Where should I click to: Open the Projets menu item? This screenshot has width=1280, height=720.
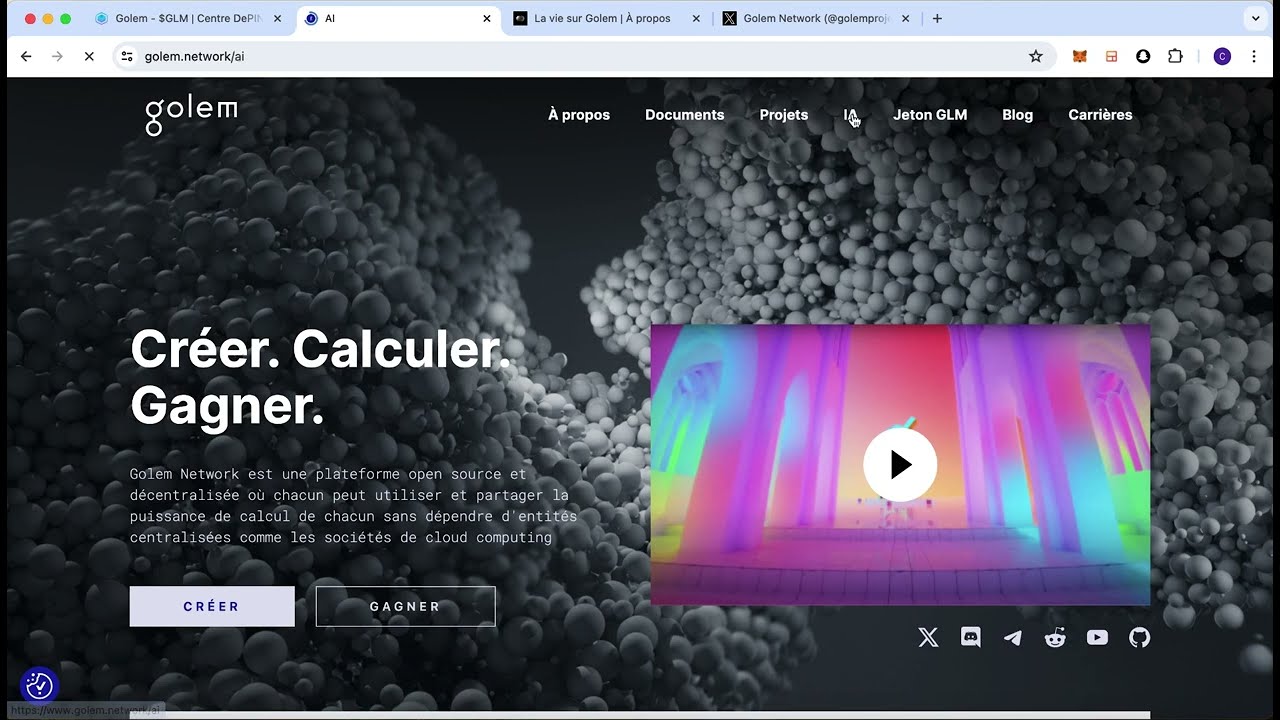pos(784,115)
